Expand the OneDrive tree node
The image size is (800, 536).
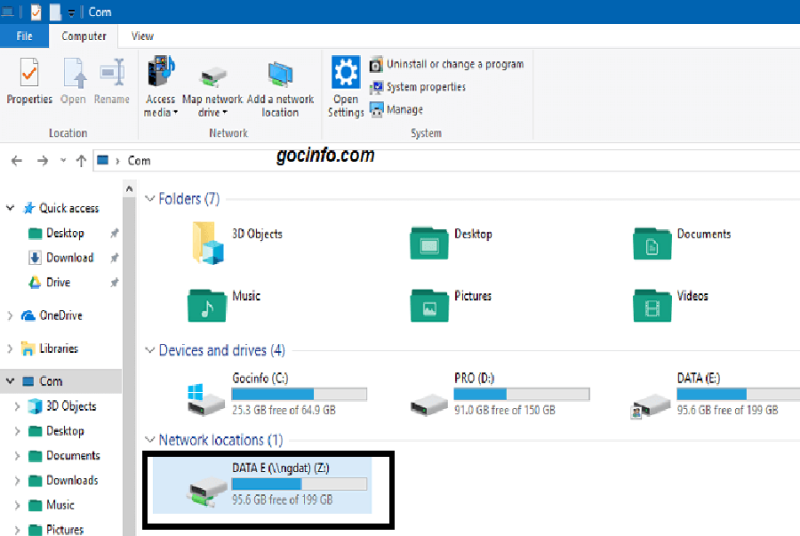click(x=10, y=316)
